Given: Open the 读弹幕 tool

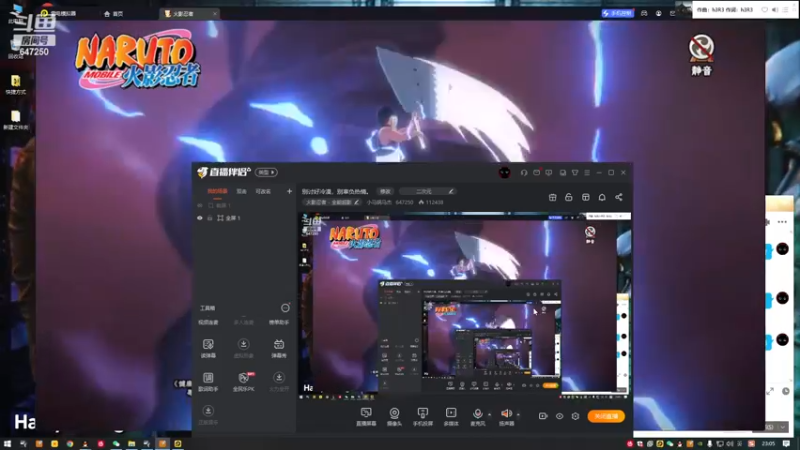Looking at the screenshot, I should 208,347.
